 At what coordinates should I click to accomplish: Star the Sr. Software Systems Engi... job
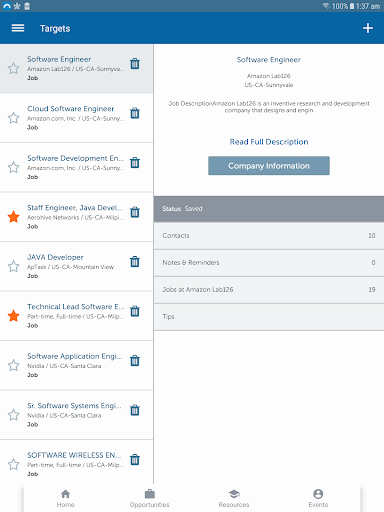14,415
